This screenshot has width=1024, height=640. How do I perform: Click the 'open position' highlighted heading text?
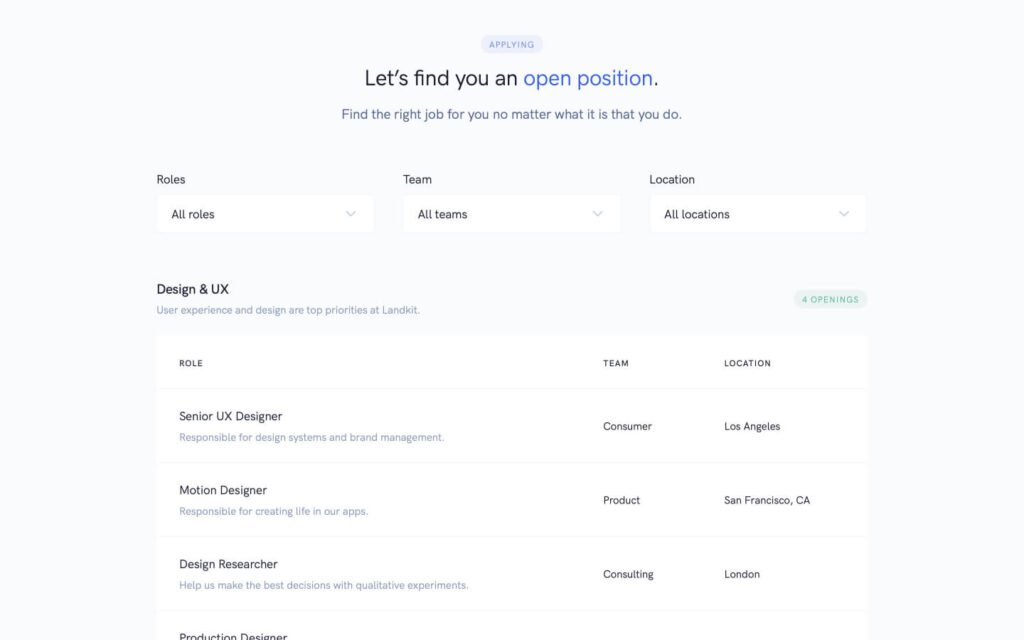(x=588, y=78)
